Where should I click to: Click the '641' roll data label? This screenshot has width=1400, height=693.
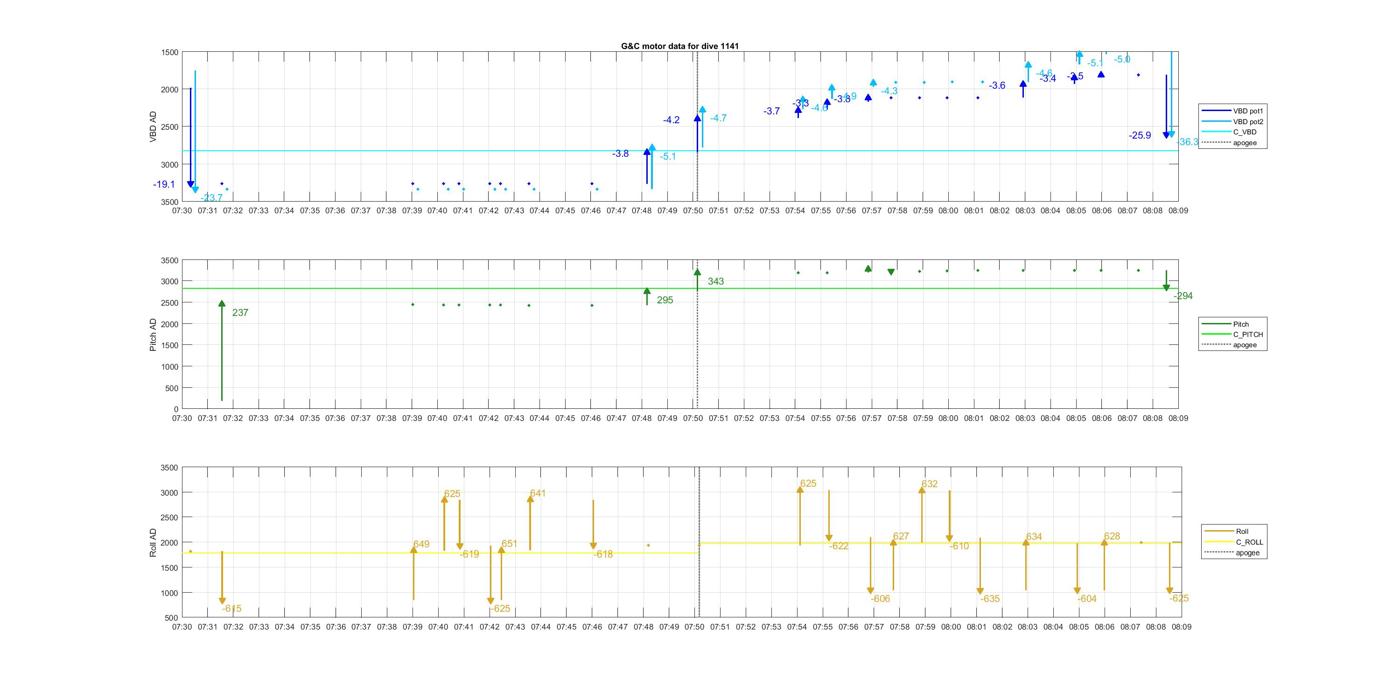(x=537, y=493)
